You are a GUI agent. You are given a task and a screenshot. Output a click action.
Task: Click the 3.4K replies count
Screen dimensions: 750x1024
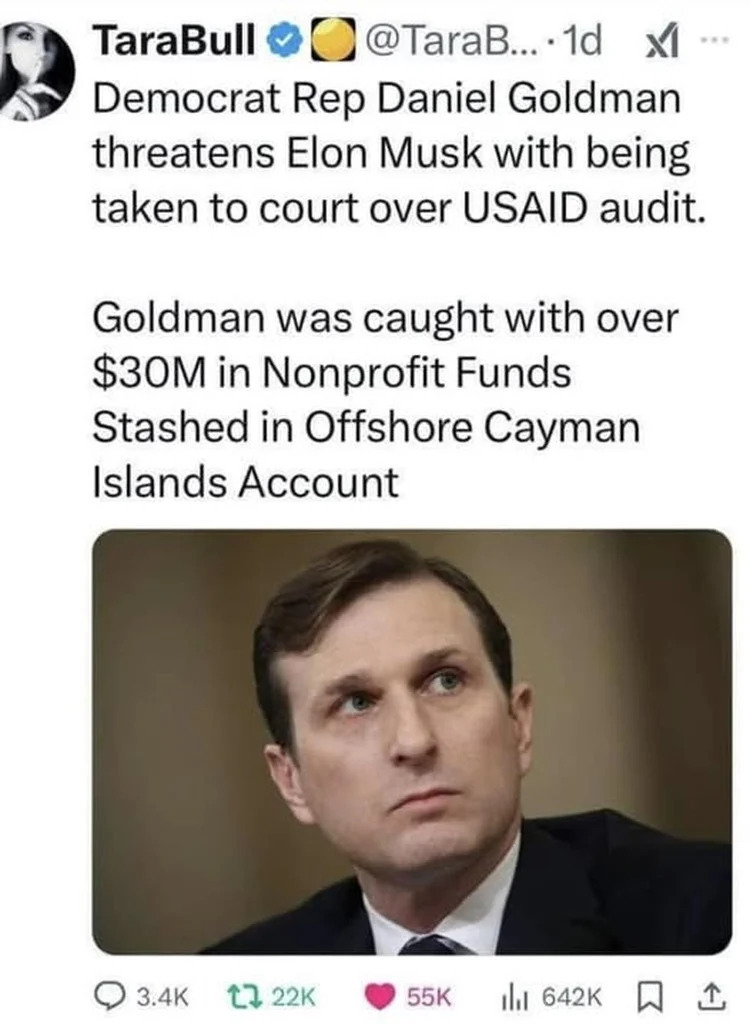tap(159, 996)
